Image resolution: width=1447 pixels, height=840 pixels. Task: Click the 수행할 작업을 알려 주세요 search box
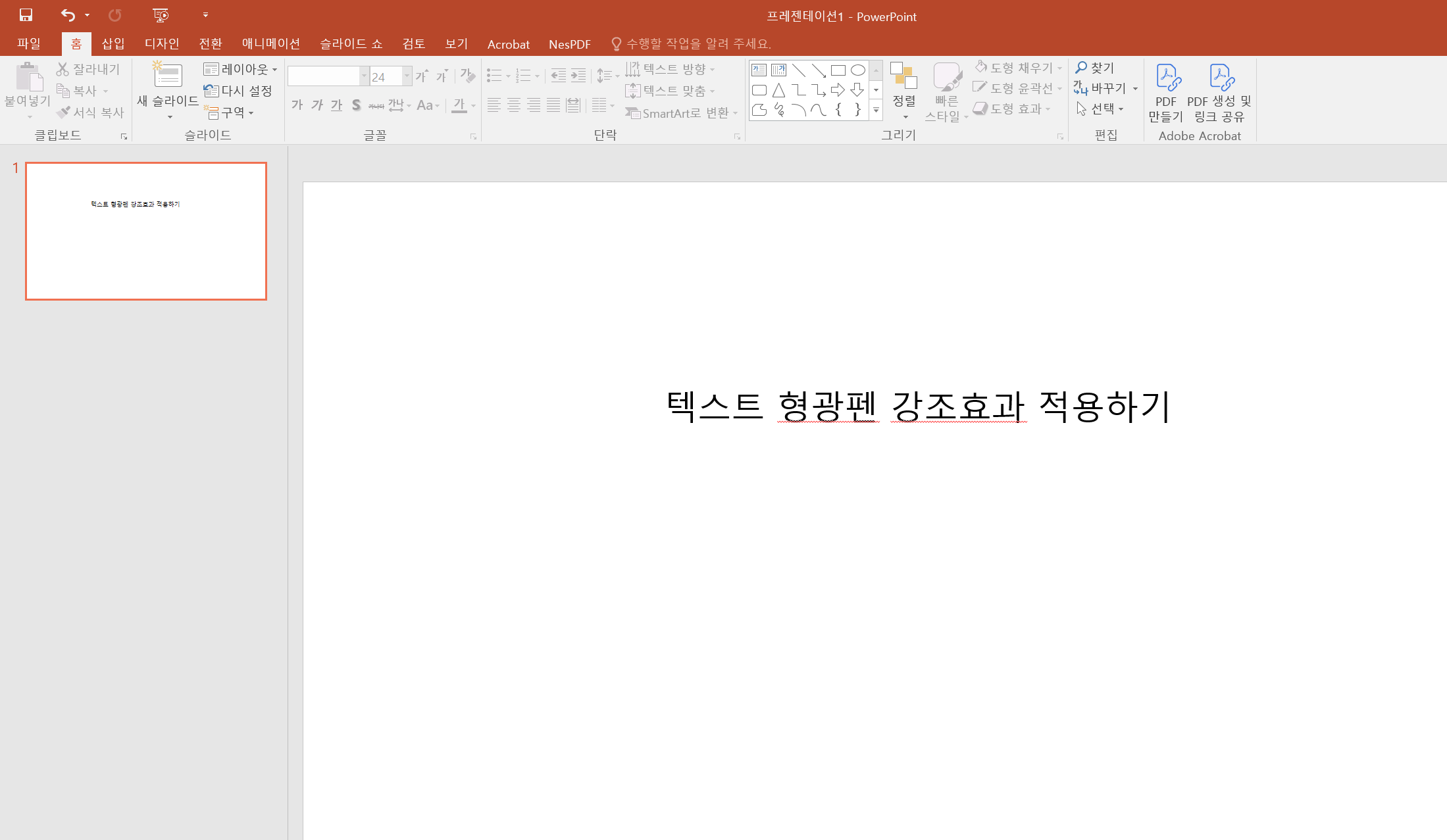coord(691,43)
